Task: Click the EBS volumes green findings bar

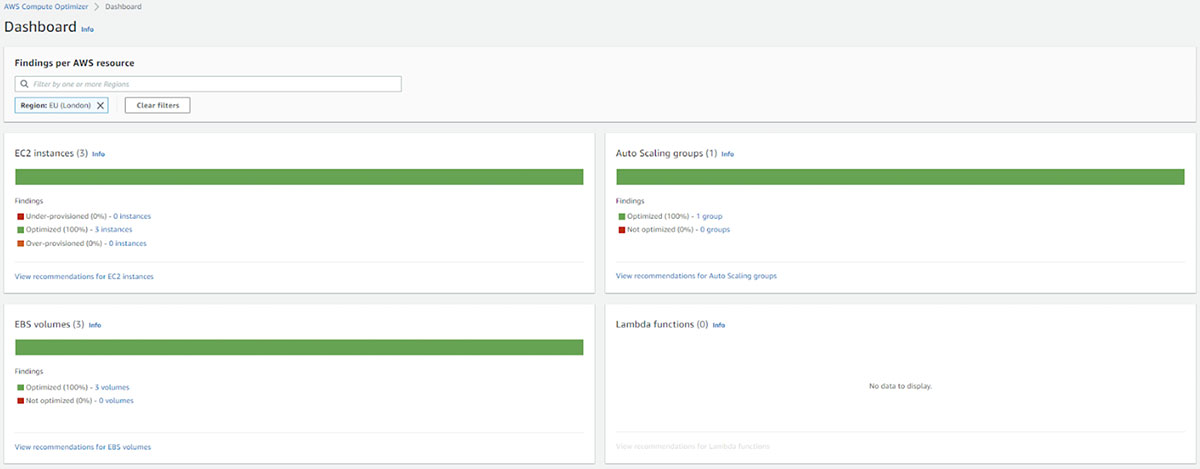Action: pyautogui.click(x=299, y=347)
